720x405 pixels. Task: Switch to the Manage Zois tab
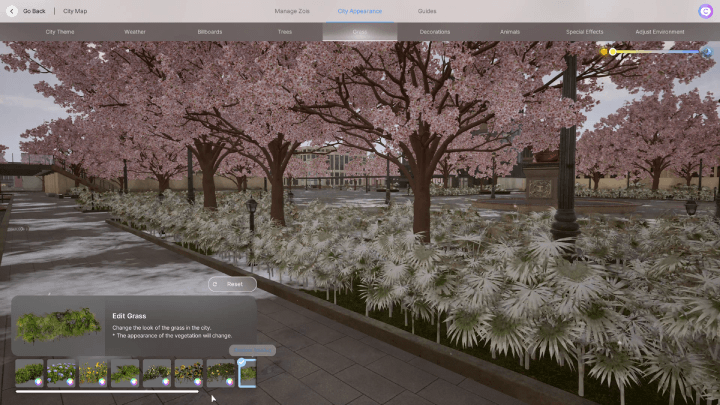click(x=292, y=11)
